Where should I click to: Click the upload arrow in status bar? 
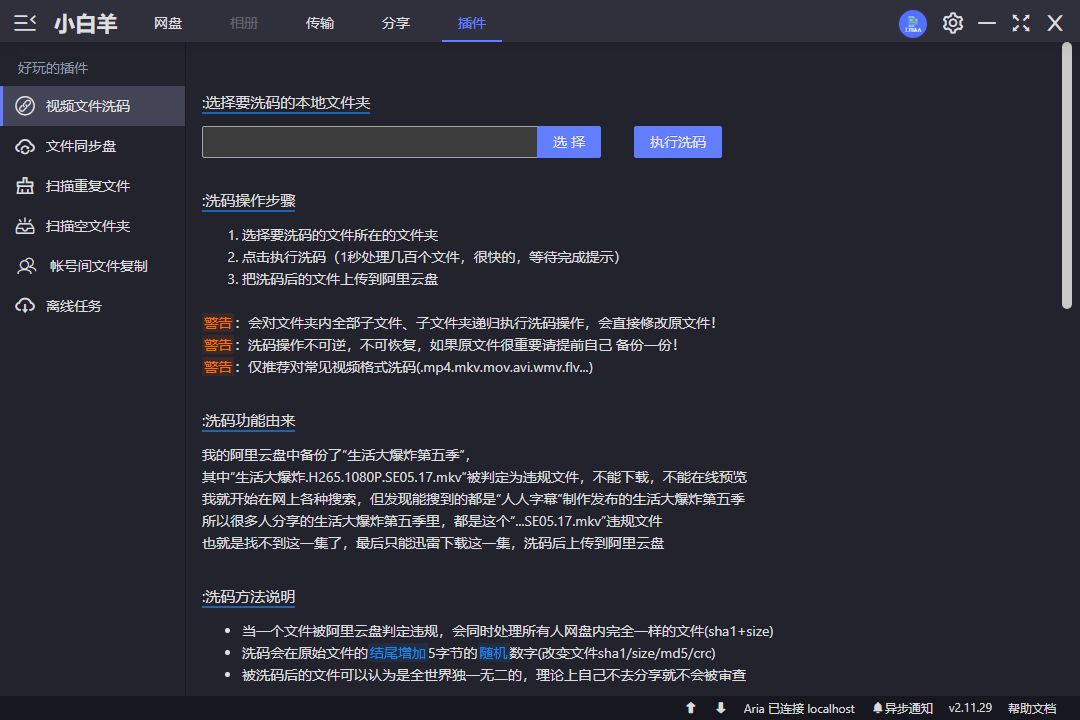pos(690,708)
